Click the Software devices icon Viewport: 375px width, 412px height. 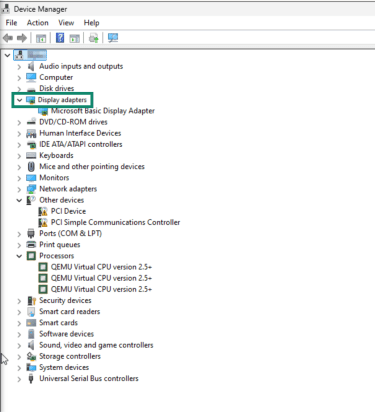(31, 334)
